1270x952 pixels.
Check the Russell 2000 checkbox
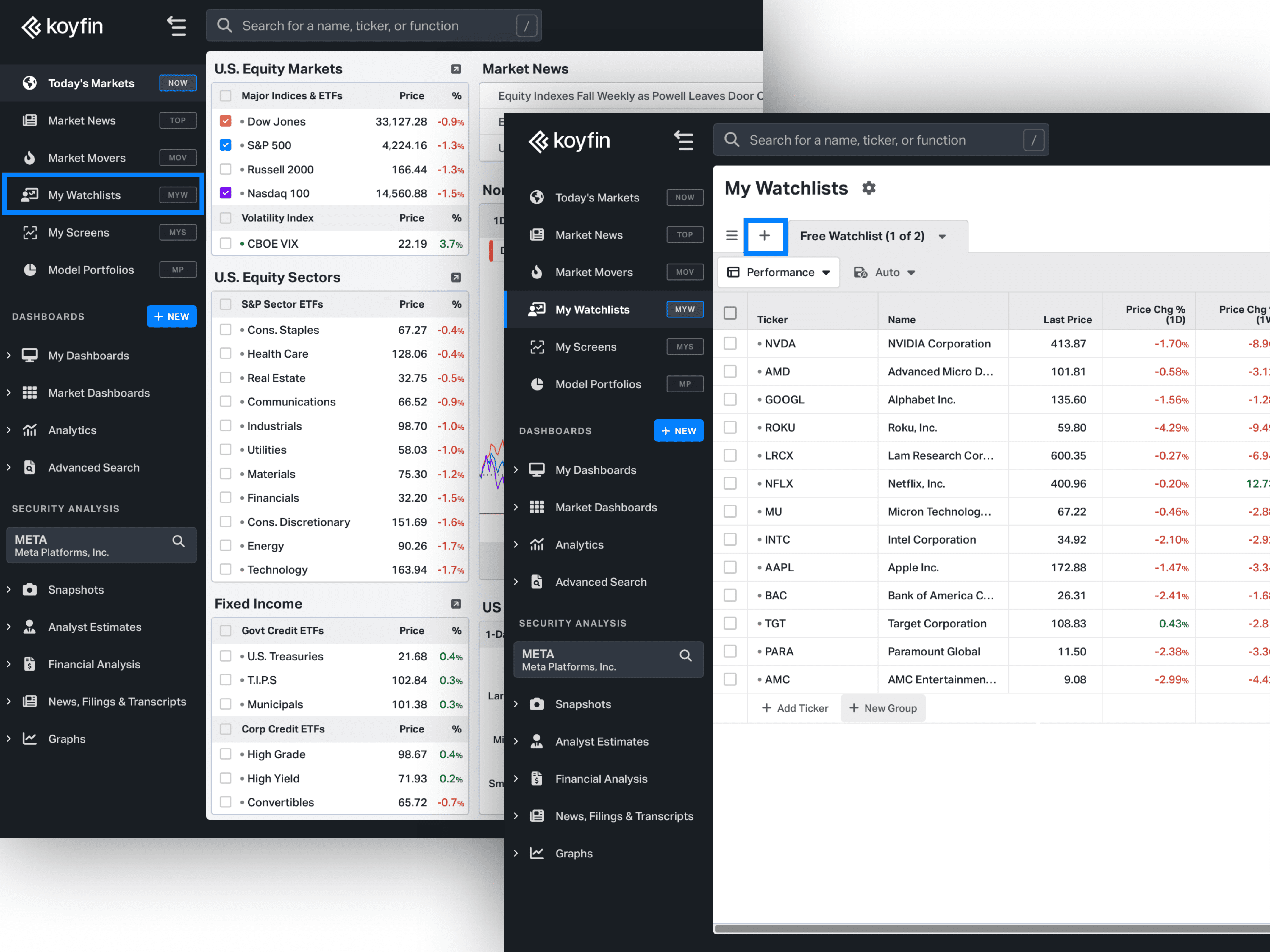tap(226, 169)
